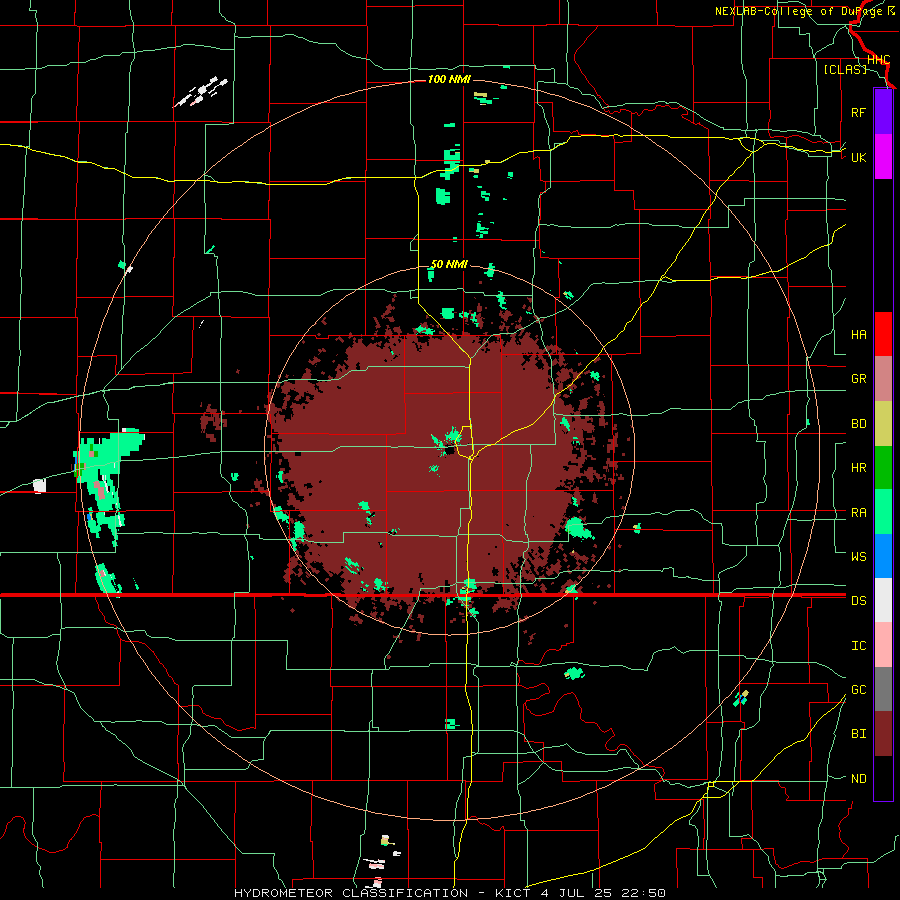Pick the brown BI legend swatch
900x900 pixels.
tap(883, 734)
